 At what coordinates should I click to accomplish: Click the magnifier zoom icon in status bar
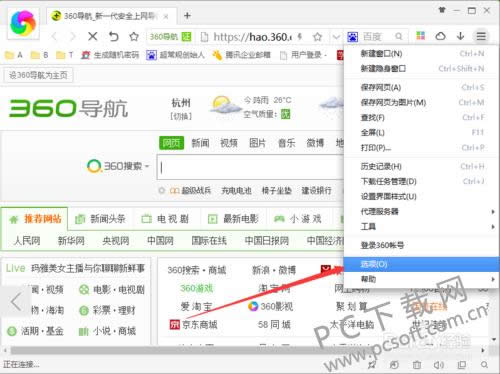(484, 365)
